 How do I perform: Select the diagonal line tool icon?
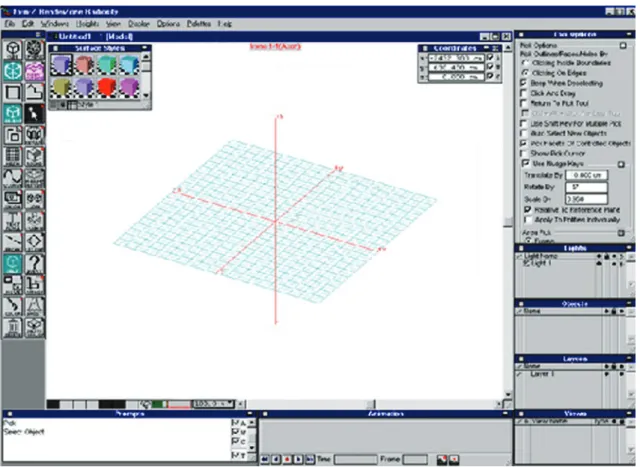tap(13, 242)
